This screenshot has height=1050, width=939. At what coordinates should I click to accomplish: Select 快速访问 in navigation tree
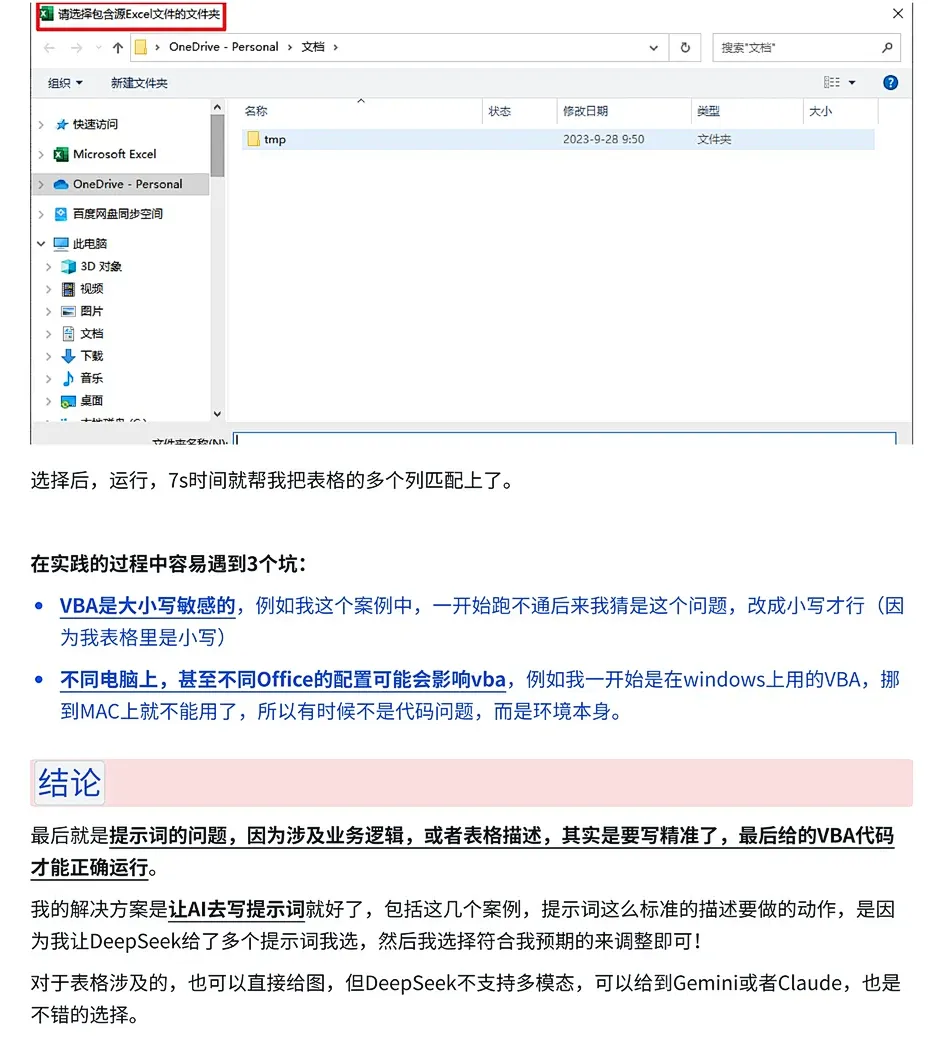95,124
